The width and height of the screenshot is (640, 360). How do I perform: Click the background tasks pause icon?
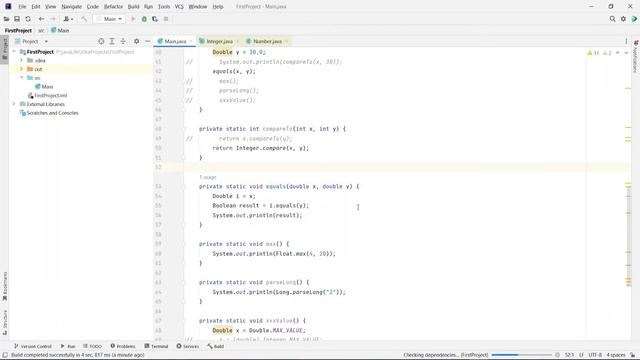coord(558,355)
